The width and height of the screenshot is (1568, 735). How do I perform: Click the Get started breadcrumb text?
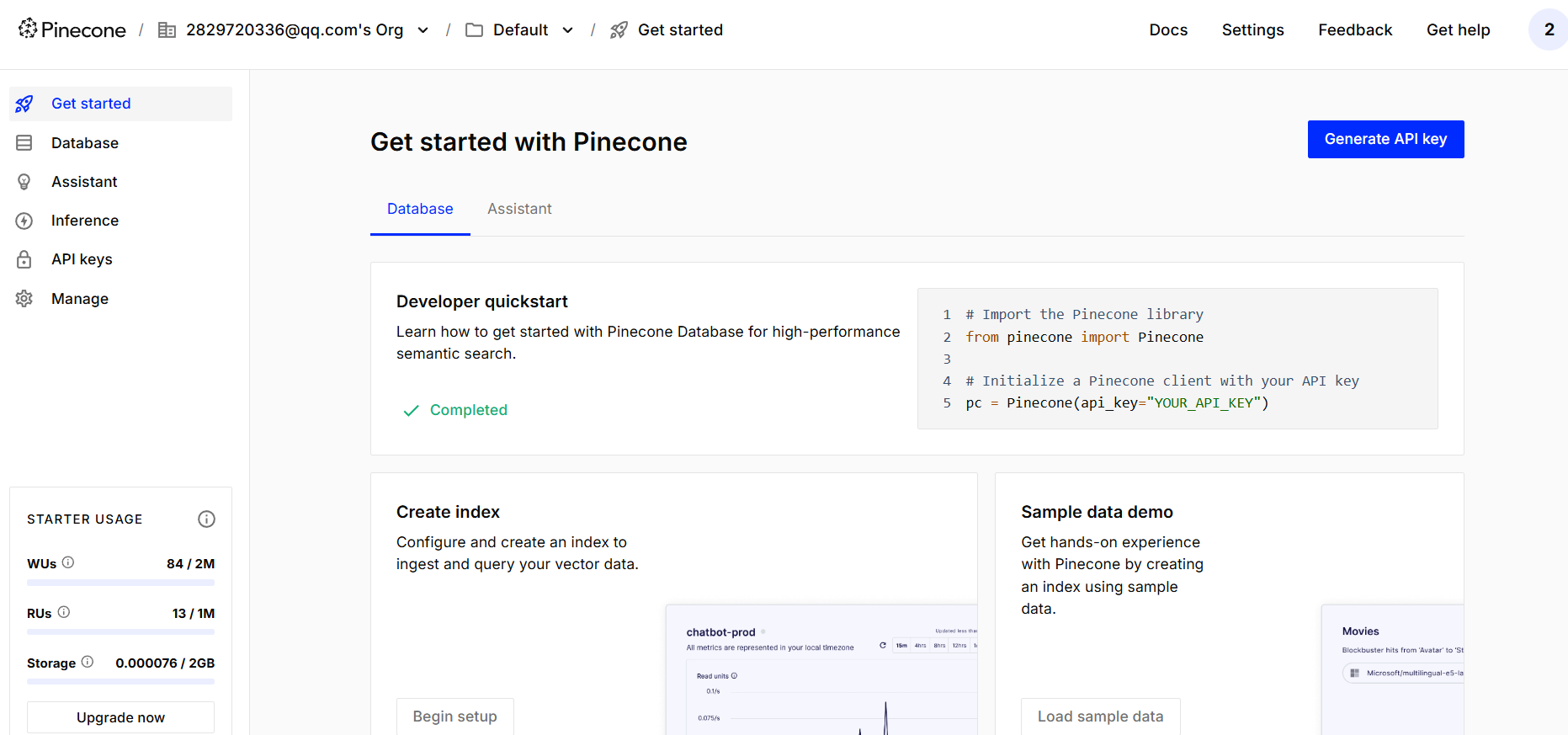tap(680, 30)
